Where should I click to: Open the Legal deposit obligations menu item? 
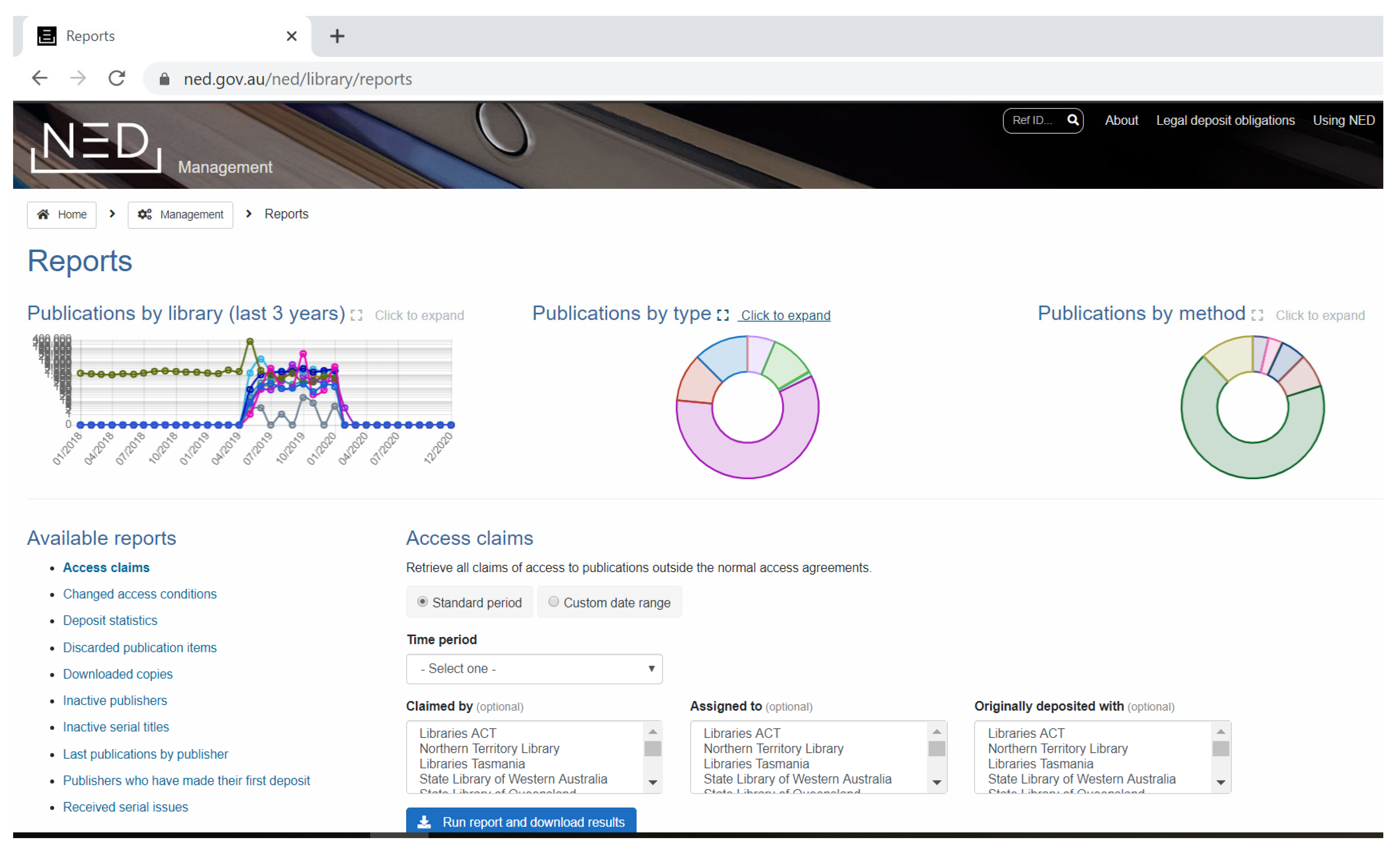pyautogui.click(x=1225, y=120)
